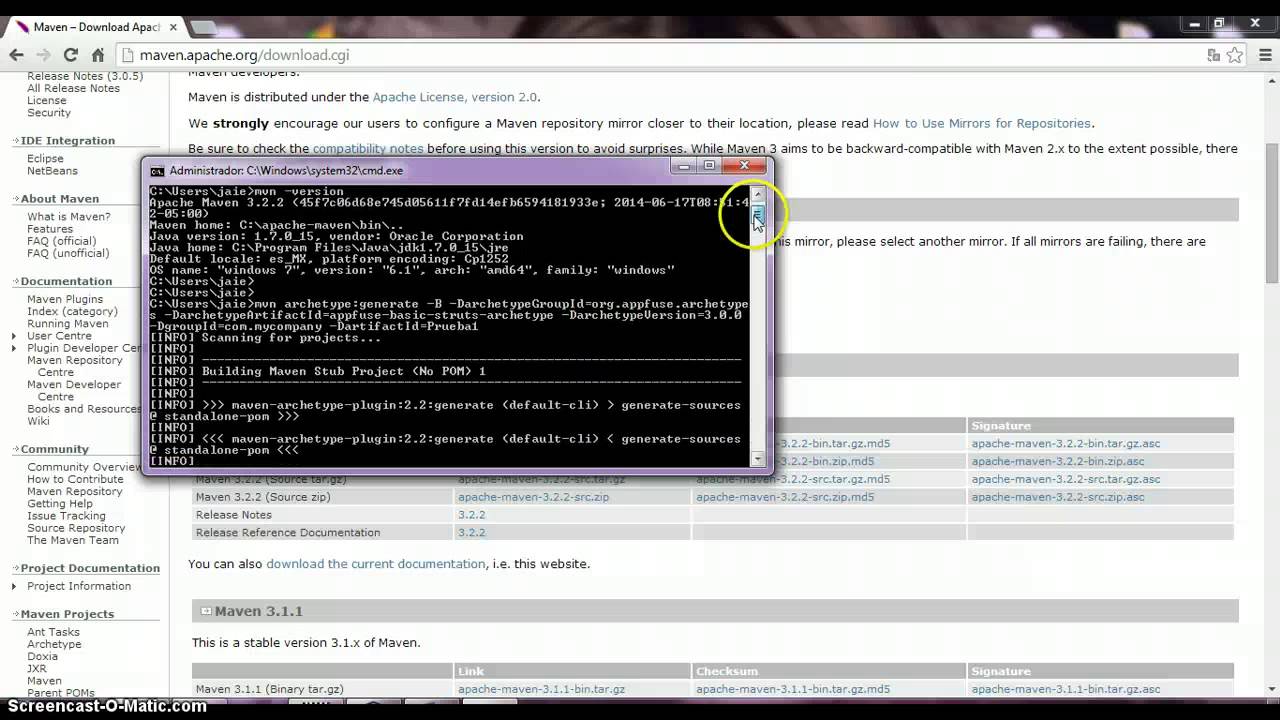Image resolution: width=1280 pixels, height=720 pixels.
Task: Open How to Contribute sidebar link
Action: [x=75, y=480]
